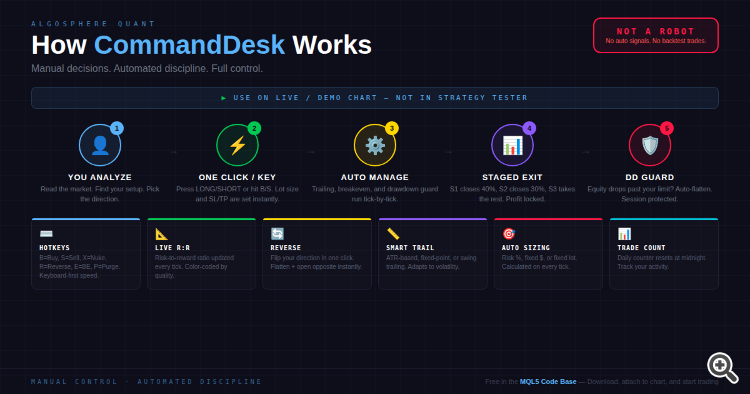
Task: Click the Trade Count chart icon
Action: (x=624, y=234)
